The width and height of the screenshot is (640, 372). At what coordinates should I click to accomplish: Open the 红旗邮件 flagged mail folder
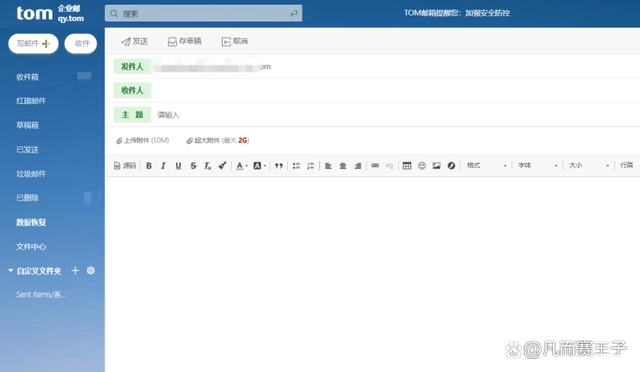click(x=31, y=101)
